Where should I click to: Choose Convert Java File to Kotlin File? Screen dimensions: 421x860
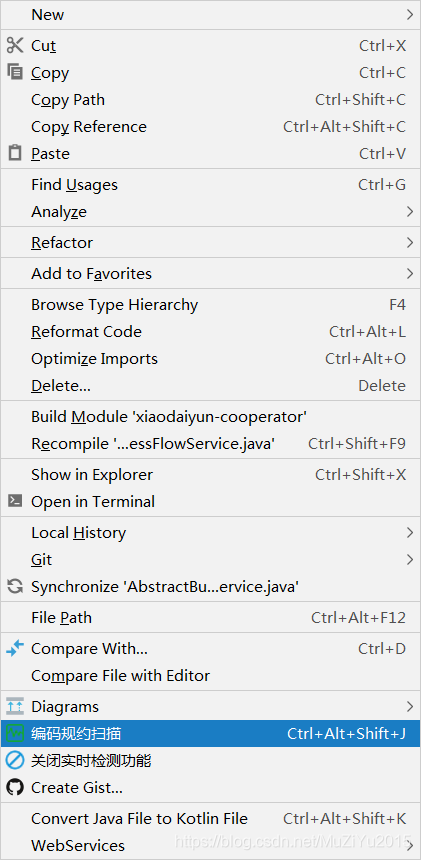tap(210, 819)
